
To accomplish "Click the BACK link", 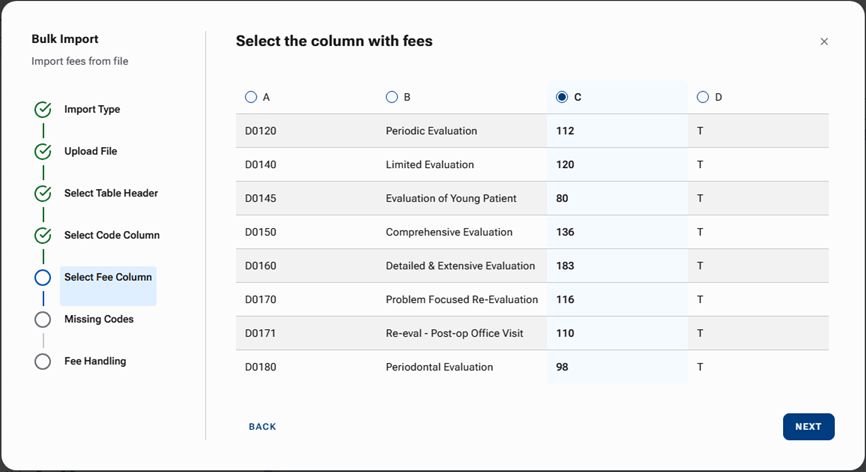I will tap(262, 427).
